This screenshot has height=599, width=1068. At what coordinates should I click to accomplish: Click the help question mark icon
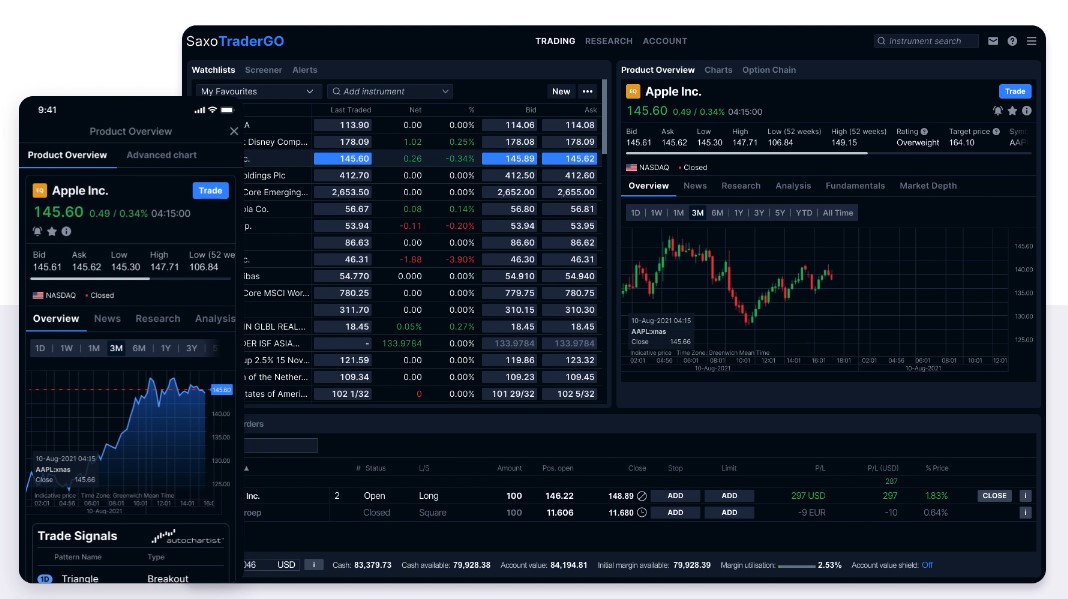(x=1012, y=41)
